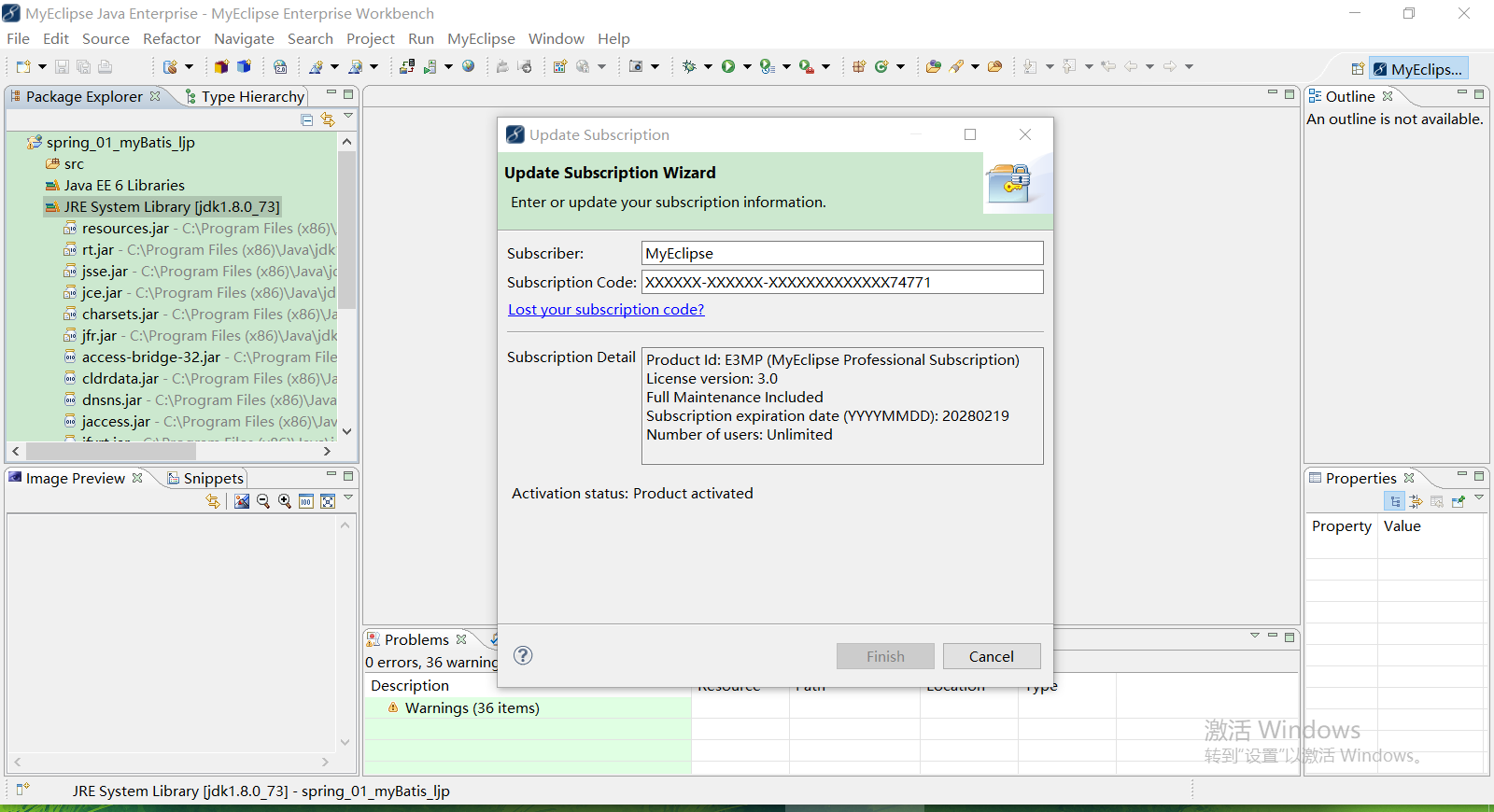
Task: Open the Run configurations dropdown arrow
Action: pyautogui.click(x=747, y=66)
